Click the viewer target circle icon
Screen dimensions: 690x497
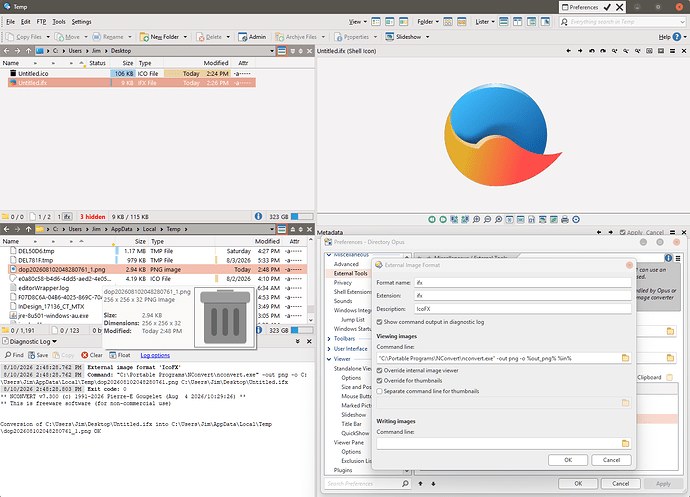coord(576,219)
